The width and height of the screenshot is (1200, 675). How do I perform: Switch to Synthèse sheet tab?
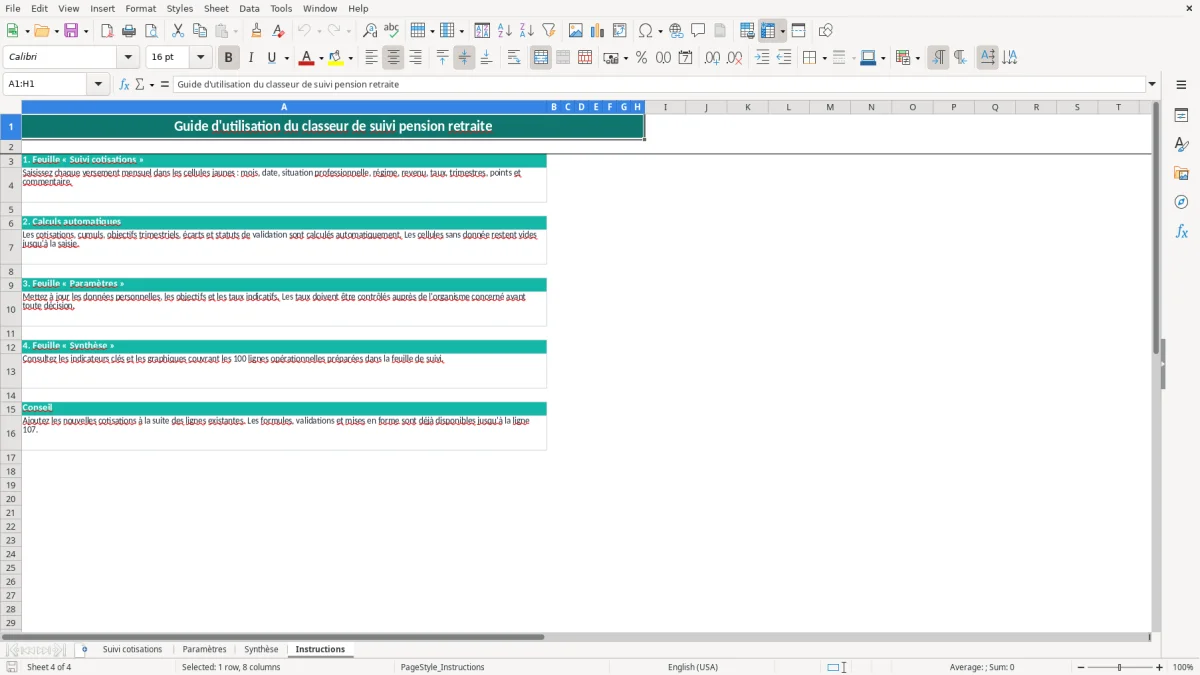[x=261, y=650]
